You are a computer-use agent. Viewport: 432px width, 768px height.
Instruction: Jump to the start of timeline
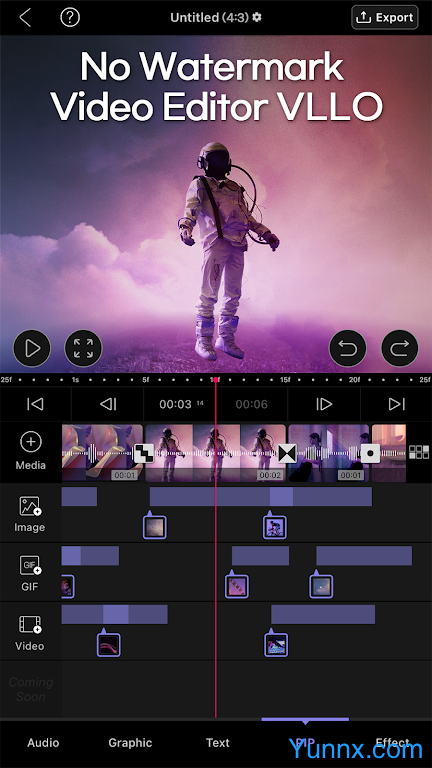click(35, 404)
